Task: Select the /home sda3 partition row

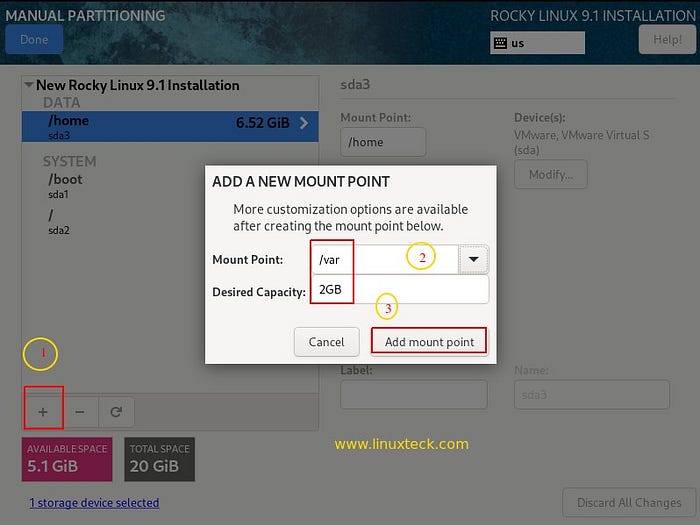Action: coord(170,126)
